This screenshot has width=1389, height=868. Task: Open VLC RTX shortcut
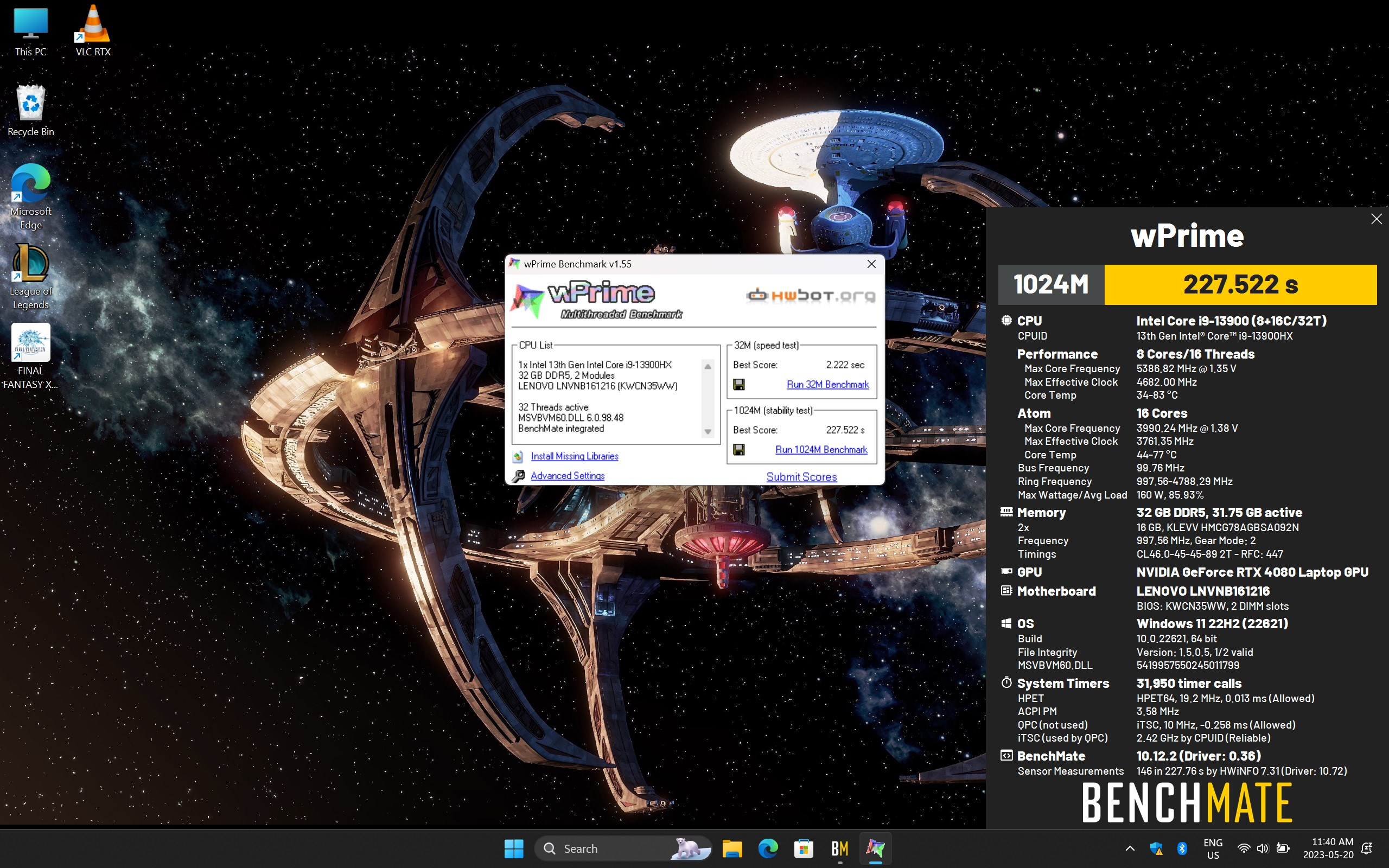click(92, 32)
